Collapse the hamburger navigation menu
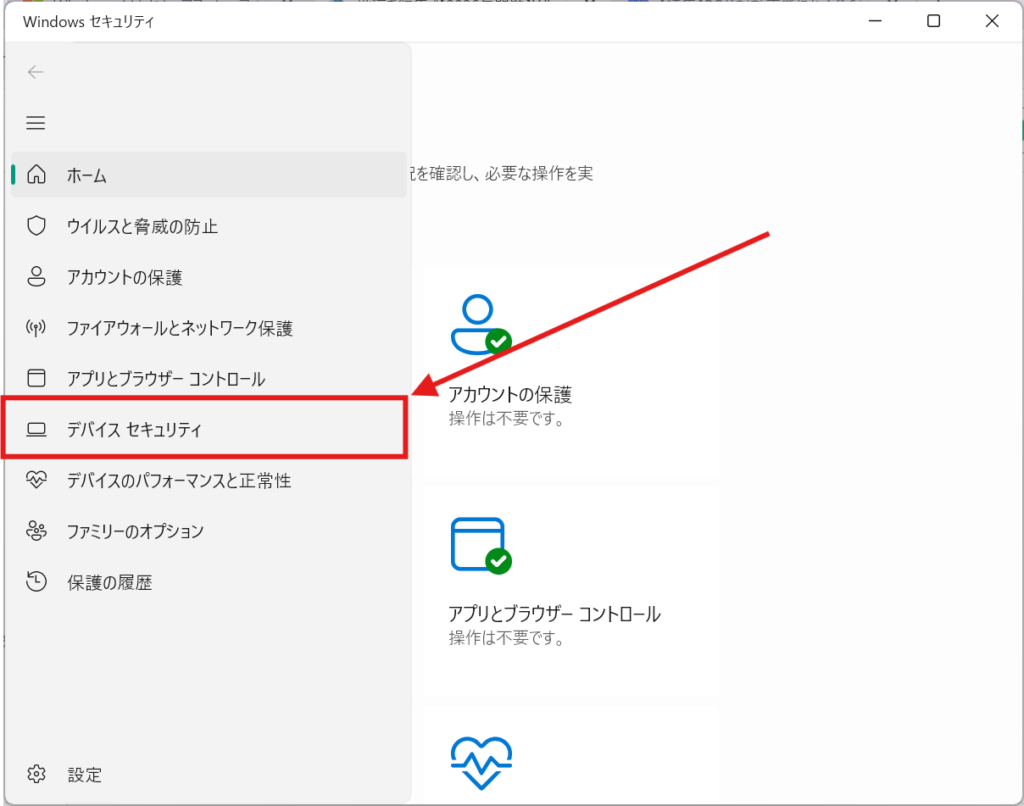The image size is (1024, 806). coord(36,123)
